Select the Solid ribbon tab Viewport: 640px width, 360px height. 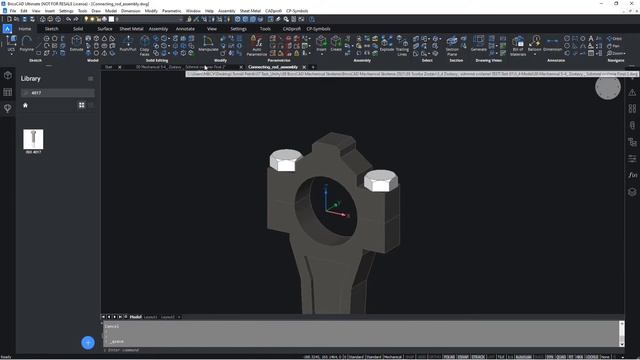78,29
